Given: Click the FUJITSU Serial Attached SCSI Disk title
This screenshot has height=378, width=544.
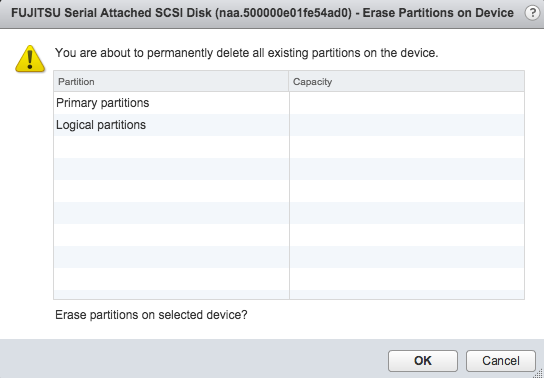Looking at the screenshot, I should click(x=111, y=13).
